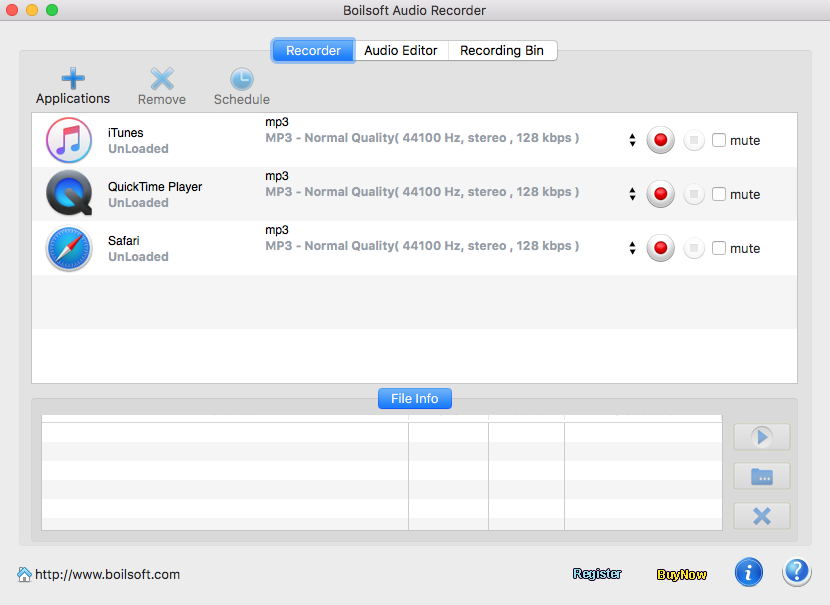This screenshot has width=830, height=605.
Task: Switch to the Recorder tab
Action: tap(313, 51)
